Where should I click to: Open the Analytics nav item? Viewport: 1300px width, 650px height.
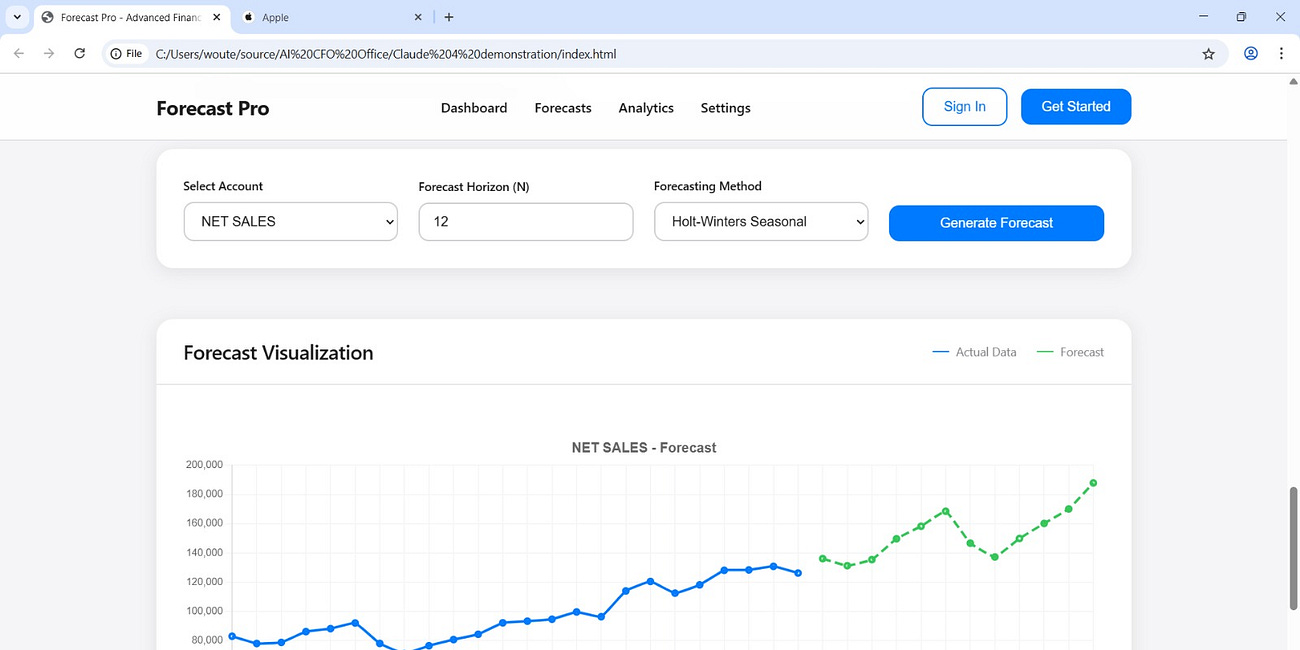pyautogui.click(x=646, y=108)
